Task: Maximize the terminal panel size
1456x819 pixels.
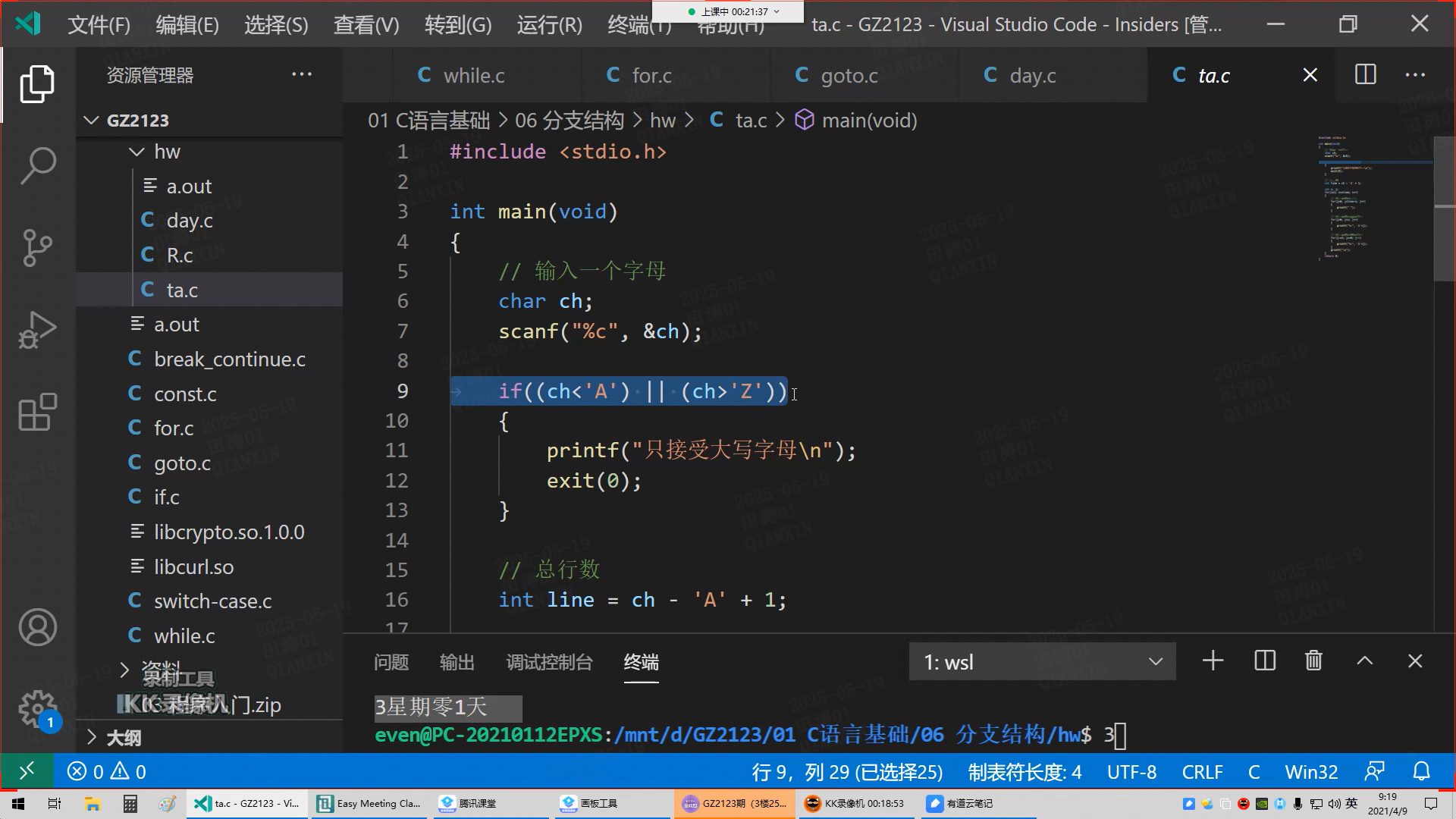Action: 1364,661
